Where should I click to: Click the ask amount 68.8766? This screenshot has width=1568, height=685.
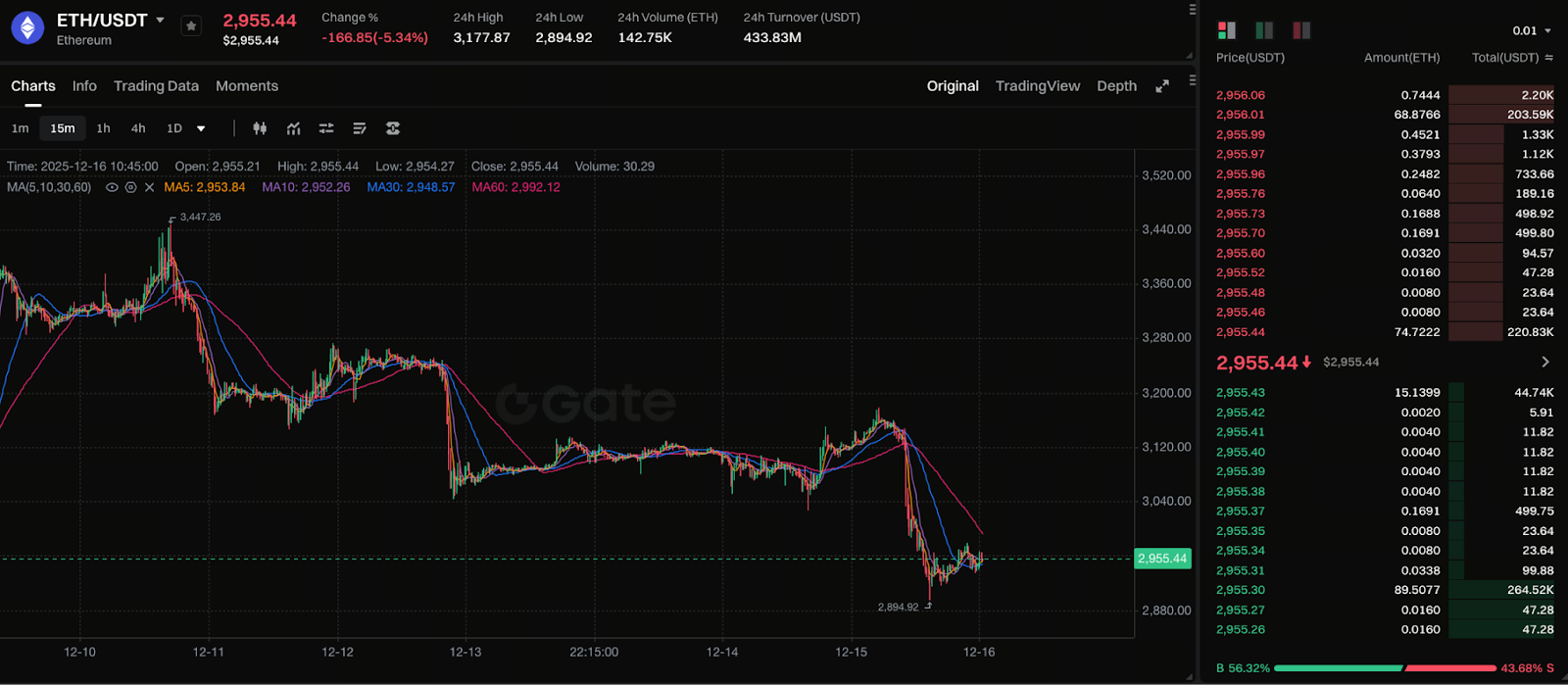pyautogui.click(x=1417, y=115)
